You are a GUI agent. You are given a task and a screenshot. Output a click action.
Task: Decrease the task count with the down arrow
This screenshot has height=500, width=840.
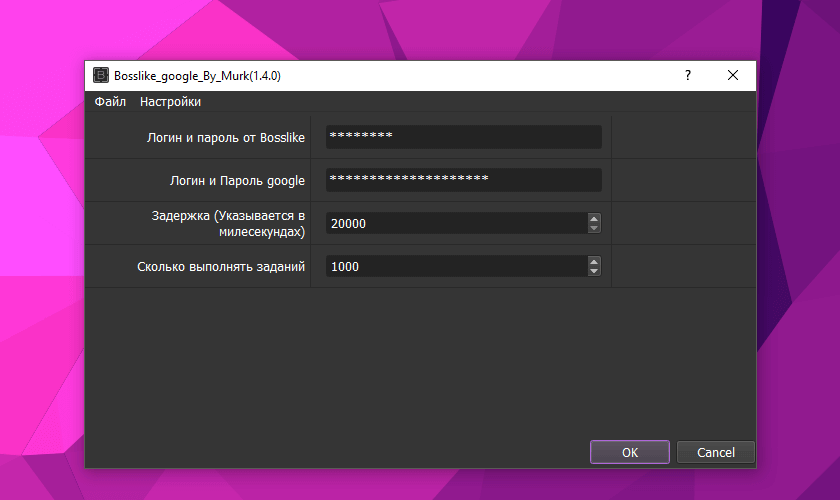[x=594, y=271]
